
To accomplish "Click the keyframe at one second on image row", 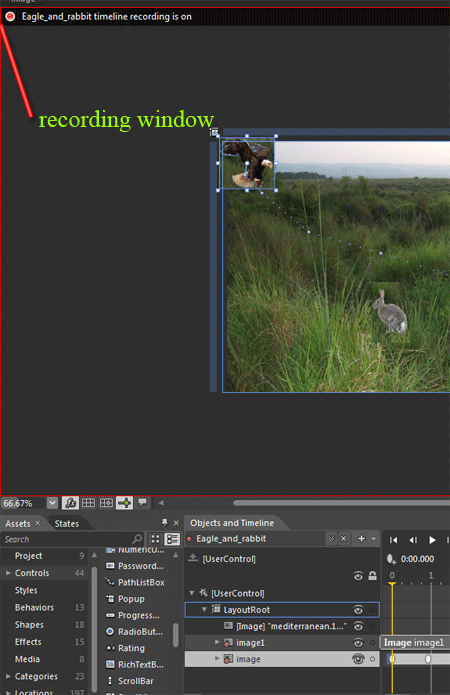I will point(428,659).
